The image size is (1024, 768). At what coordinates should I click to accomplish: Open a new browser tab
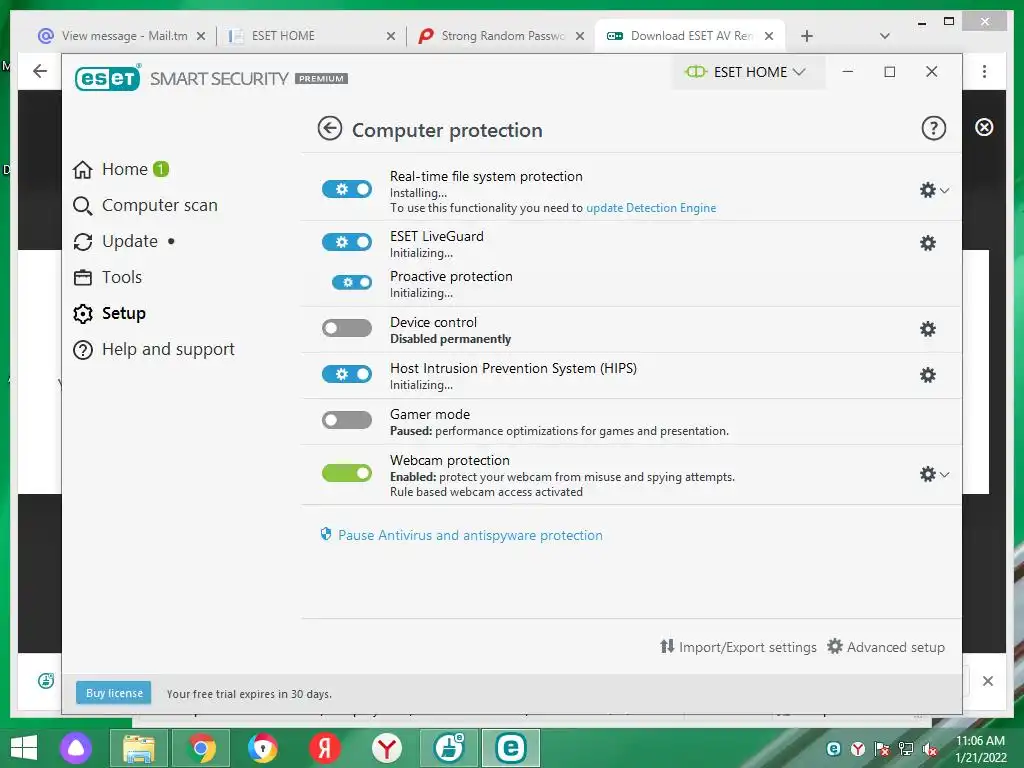(x=807, y=36)
